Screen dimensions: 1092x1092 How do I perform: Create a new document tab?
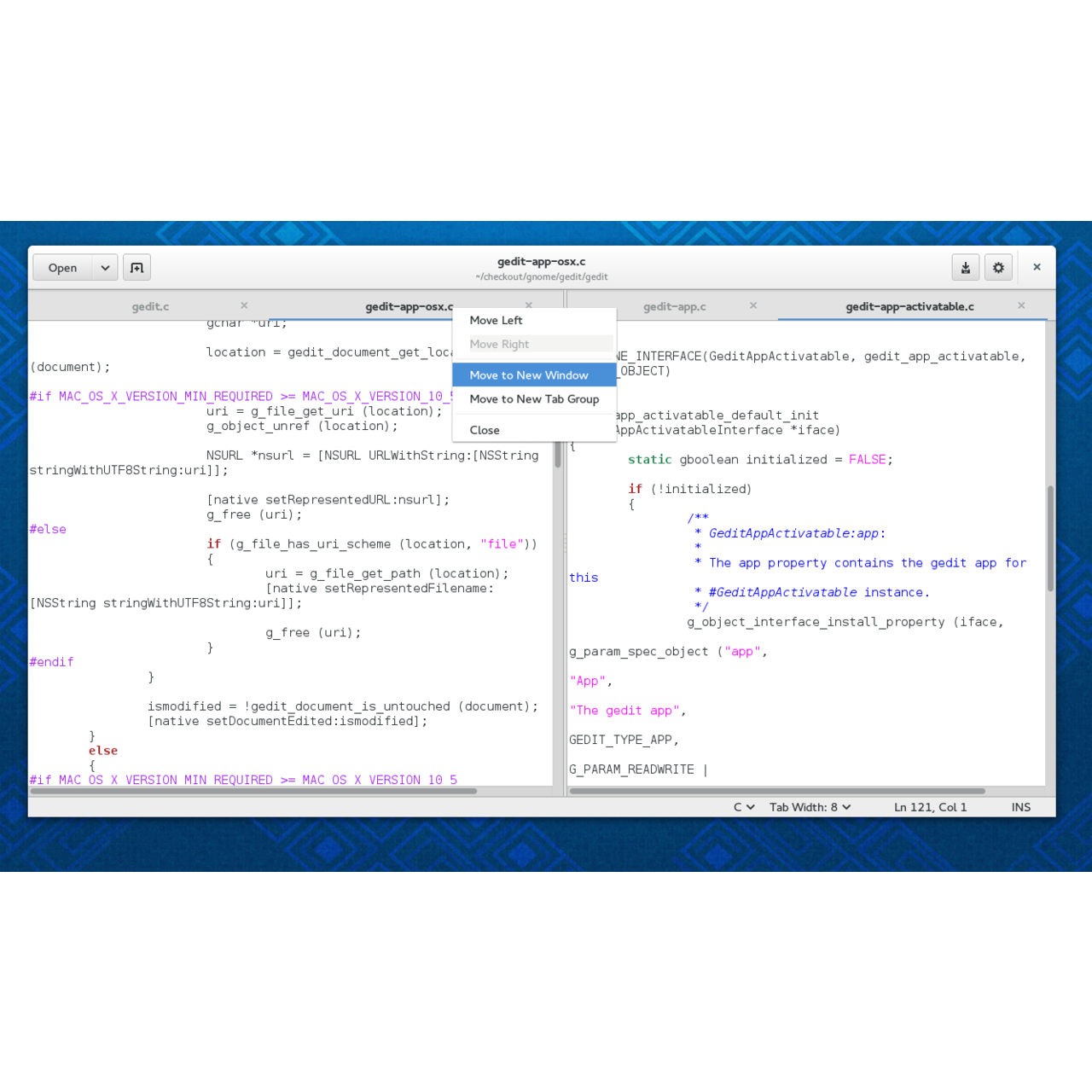click(x=136, y=267)
